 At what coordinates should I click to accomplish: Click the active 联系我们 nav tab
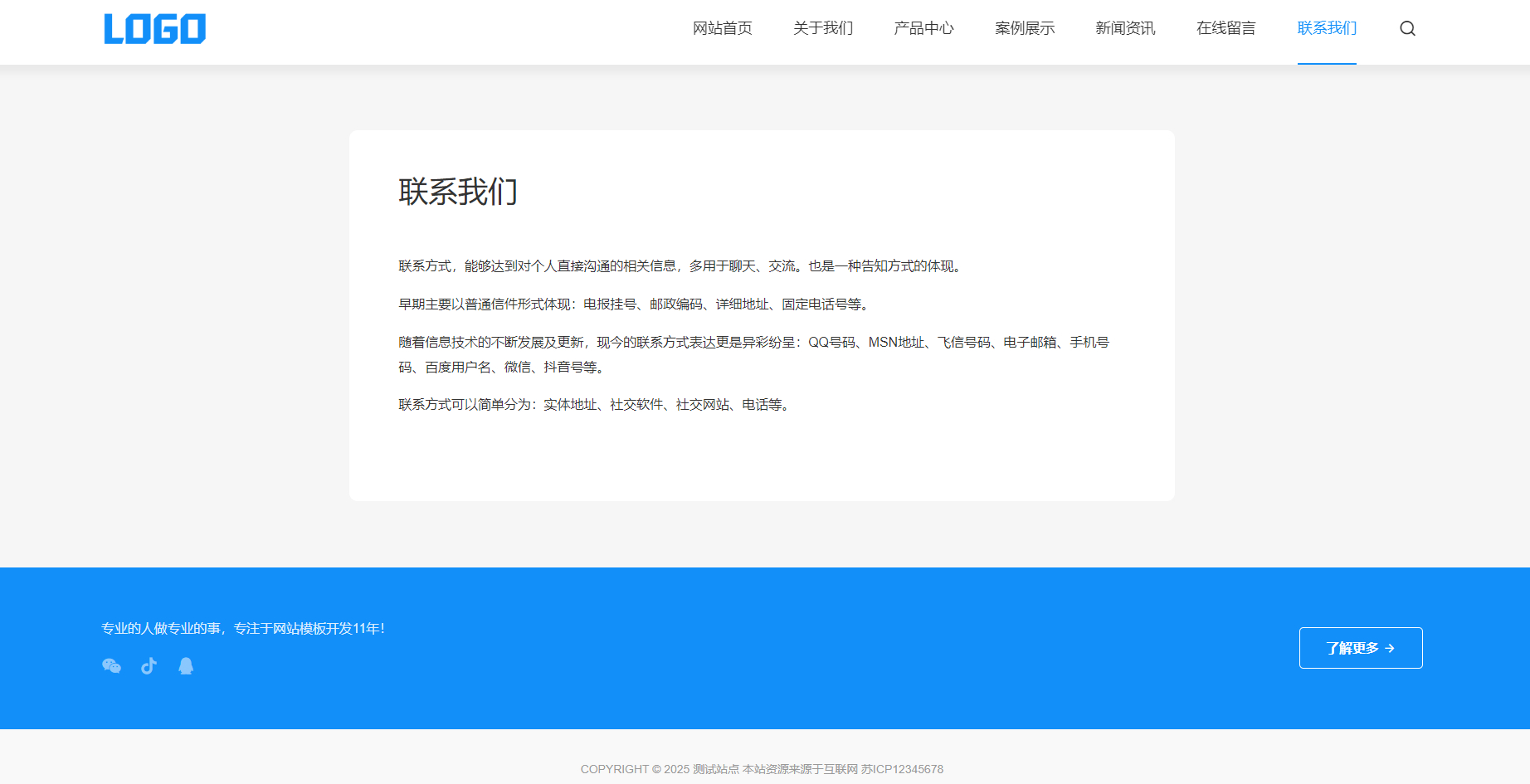tap(1327, 29)
